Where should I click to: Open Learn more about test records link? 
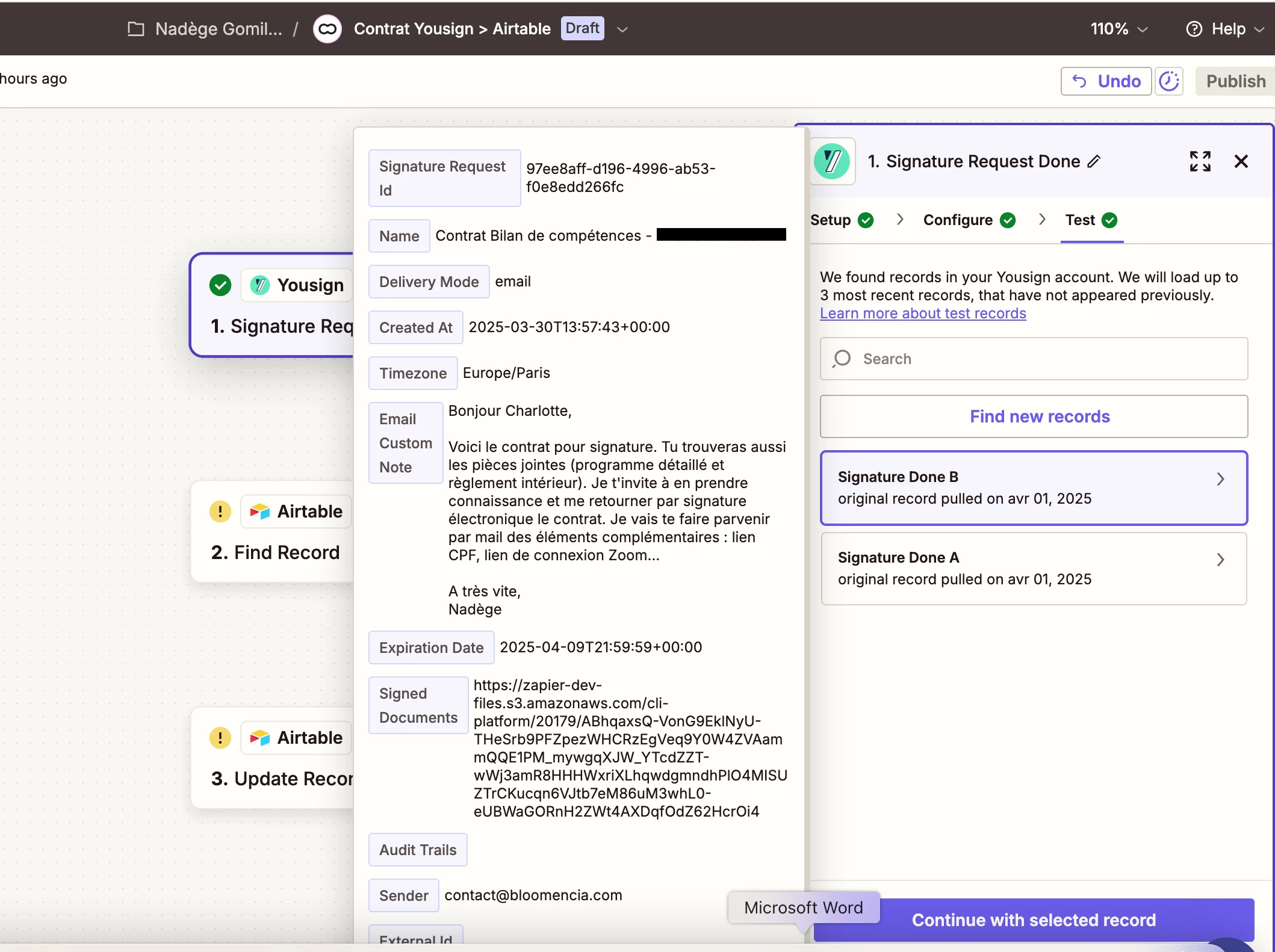tap(923, 314)
